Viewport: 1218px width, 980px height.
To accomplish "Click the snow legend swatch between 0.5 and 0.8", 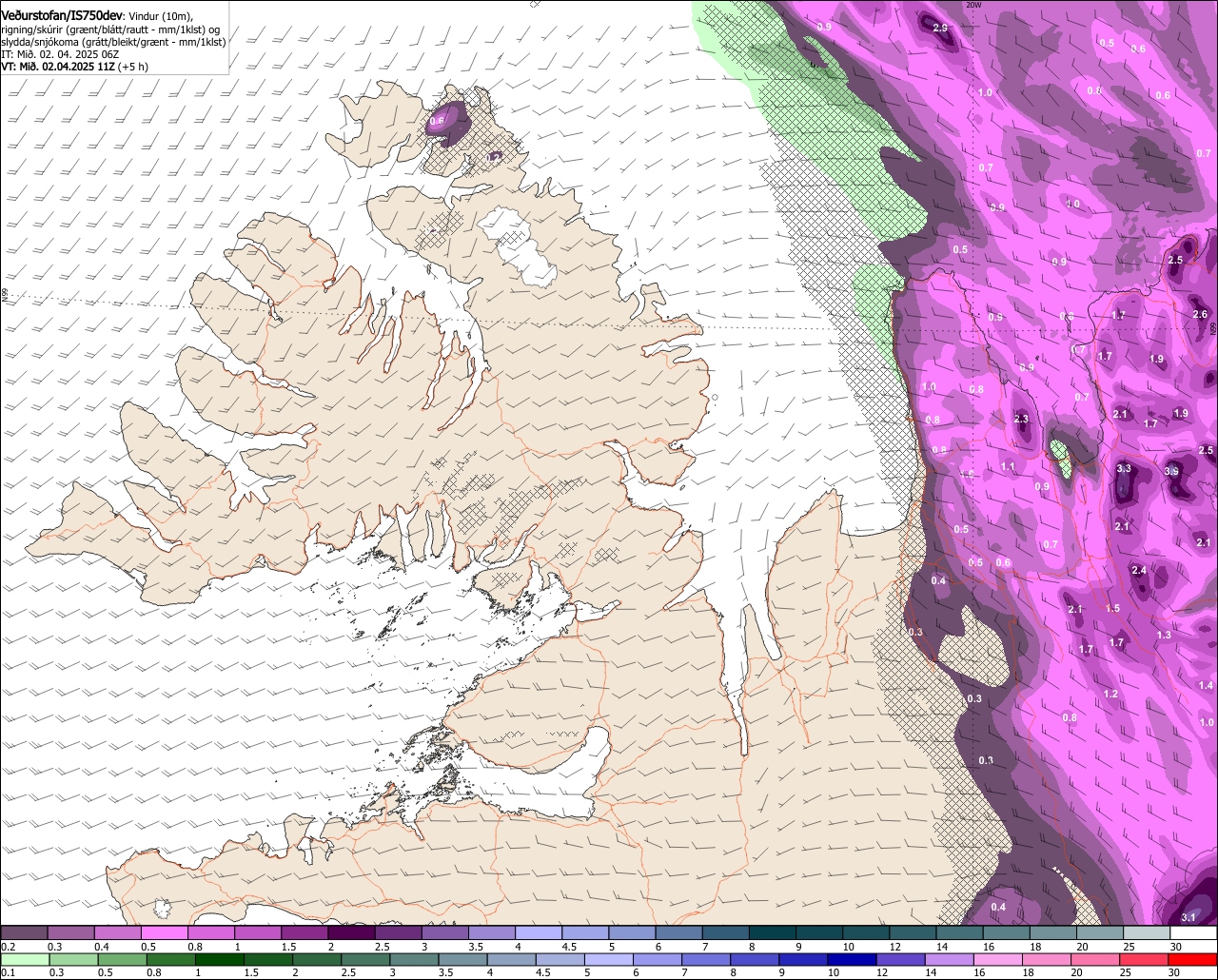I will coord(165,932).
